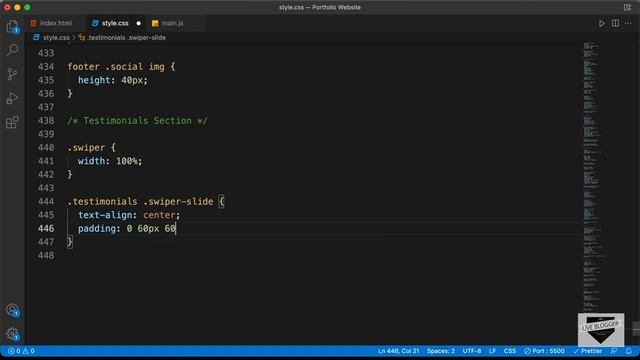This screenshot has width=640, height=360.
Task: Click the unsaved dot on style.css tab
Action: pos(138,23)
